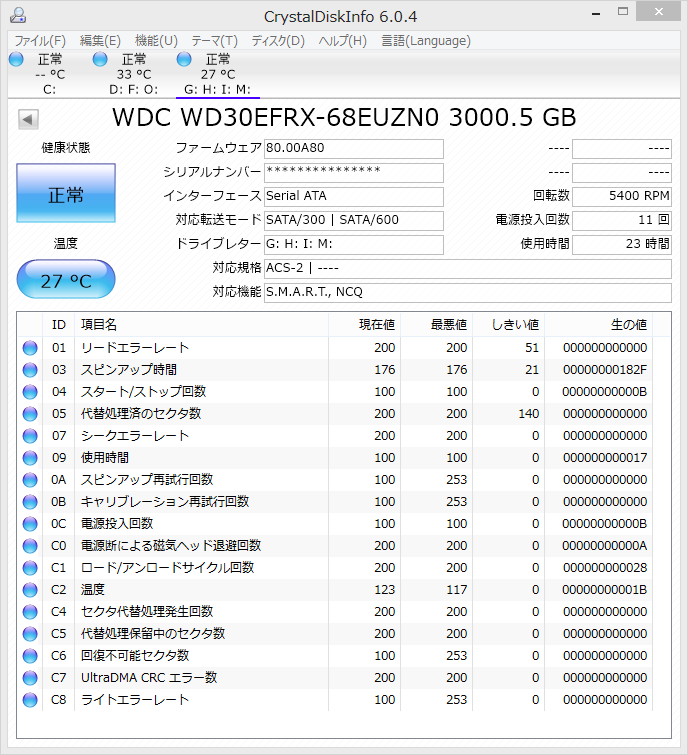Open the ディスク(D) menu
Screen dimensions: 688x755
[x=278, y=41]
